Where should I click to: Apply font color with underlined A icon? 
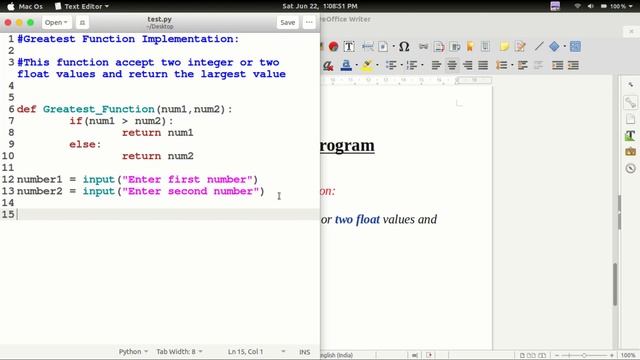[346, 65]
